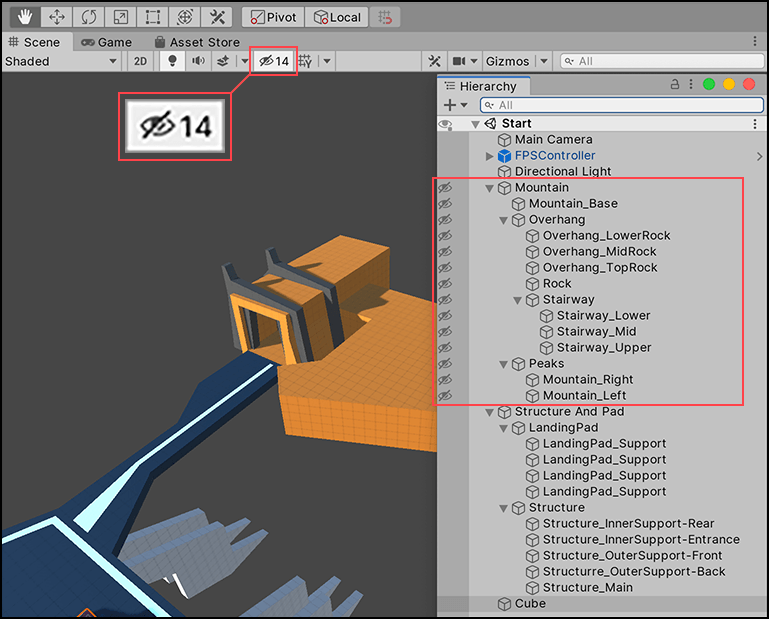Toggle scene visibility for the 14 hidden objects
The width and height of the screenshot is (769, 619).
coord(274,61)
